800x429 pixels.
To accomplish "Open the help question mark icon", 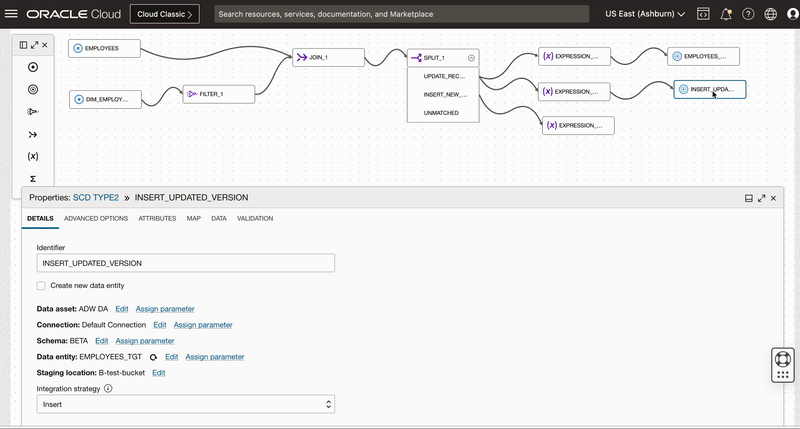I will (748, 14).
